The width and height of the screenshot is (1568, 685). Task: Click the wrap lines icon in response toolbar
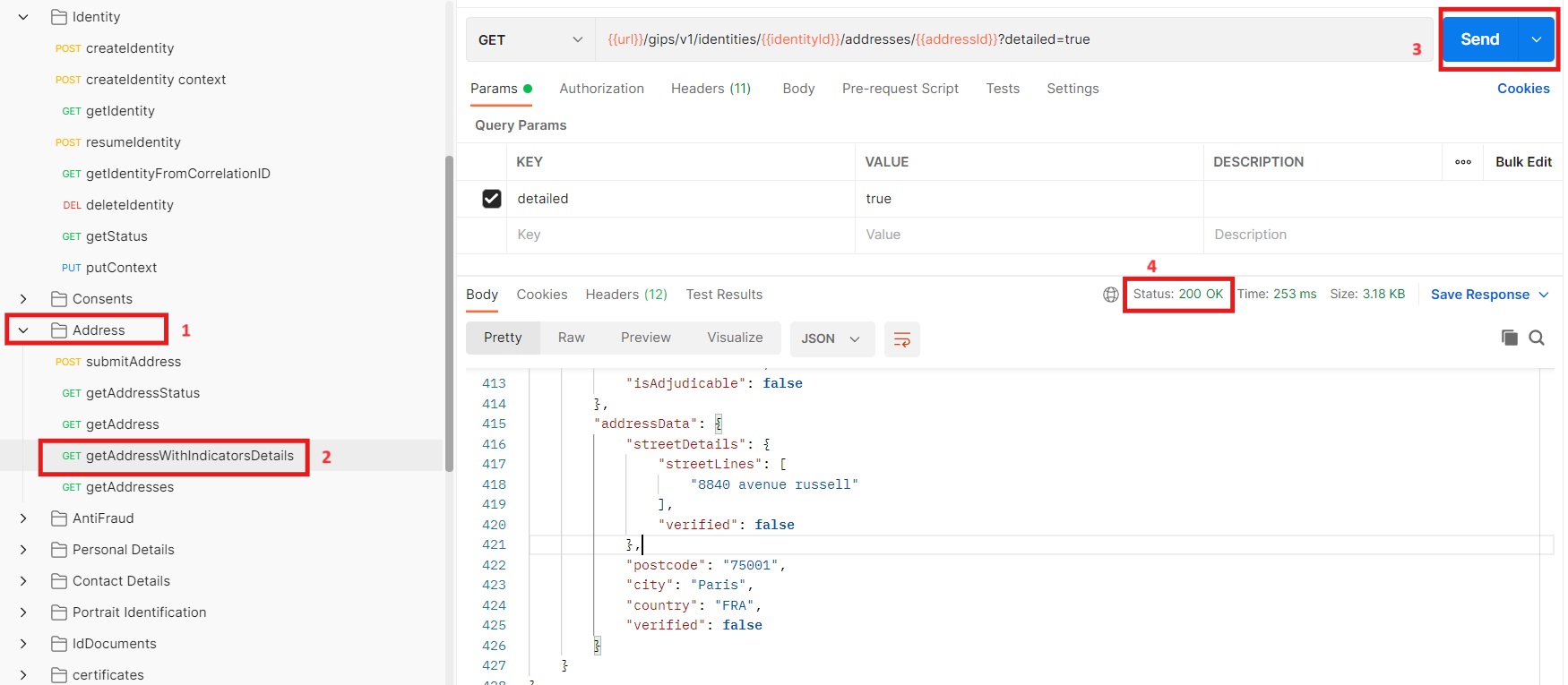pos(902,339)
